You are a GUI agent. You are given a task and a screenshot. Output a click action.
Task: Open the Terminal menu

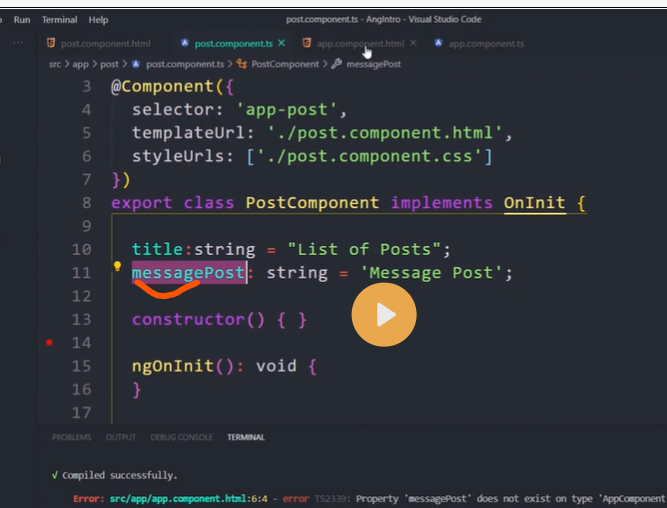[59, 19]
